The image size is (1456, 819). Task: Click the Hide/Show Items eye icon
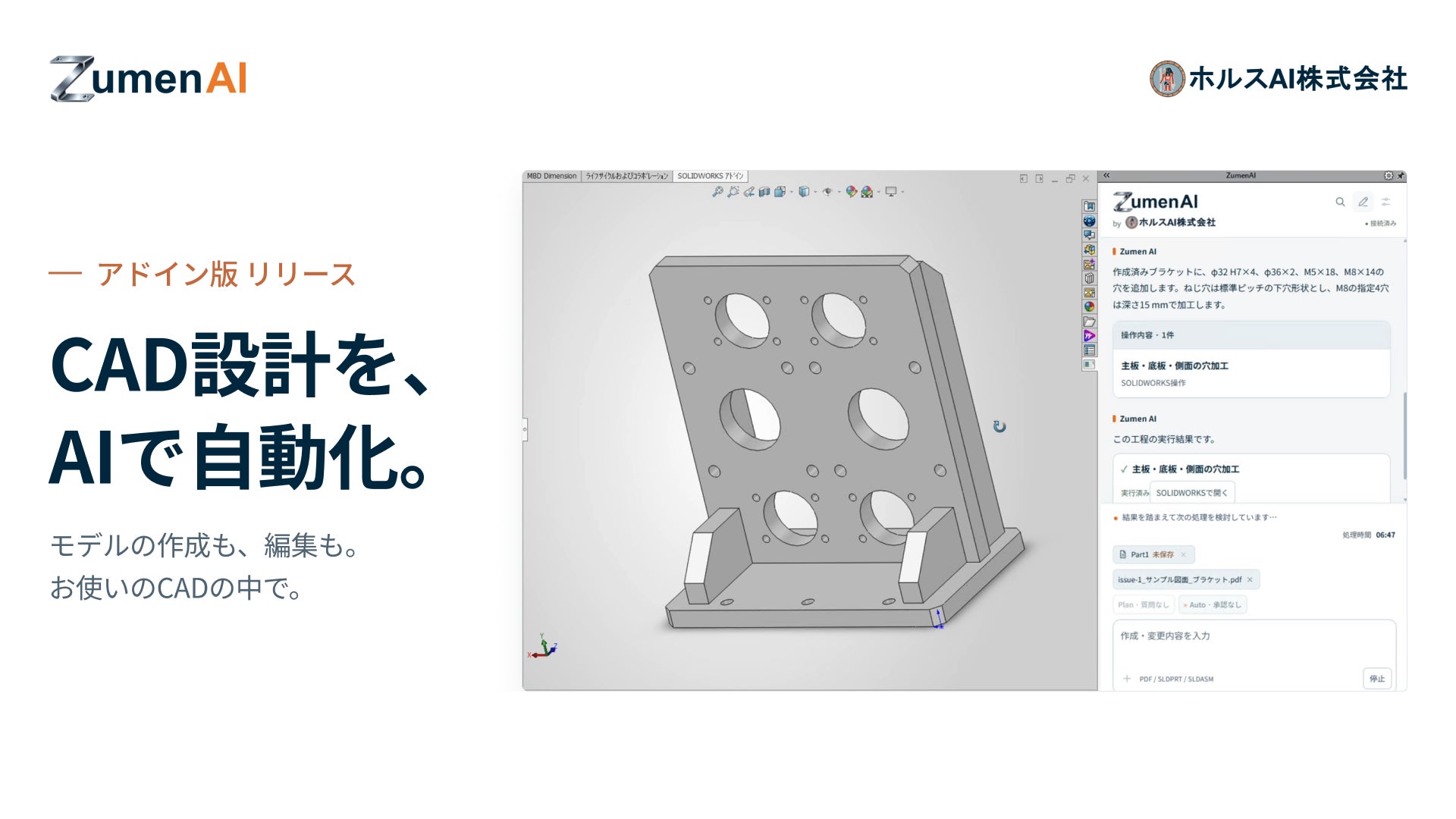[828, 192]
